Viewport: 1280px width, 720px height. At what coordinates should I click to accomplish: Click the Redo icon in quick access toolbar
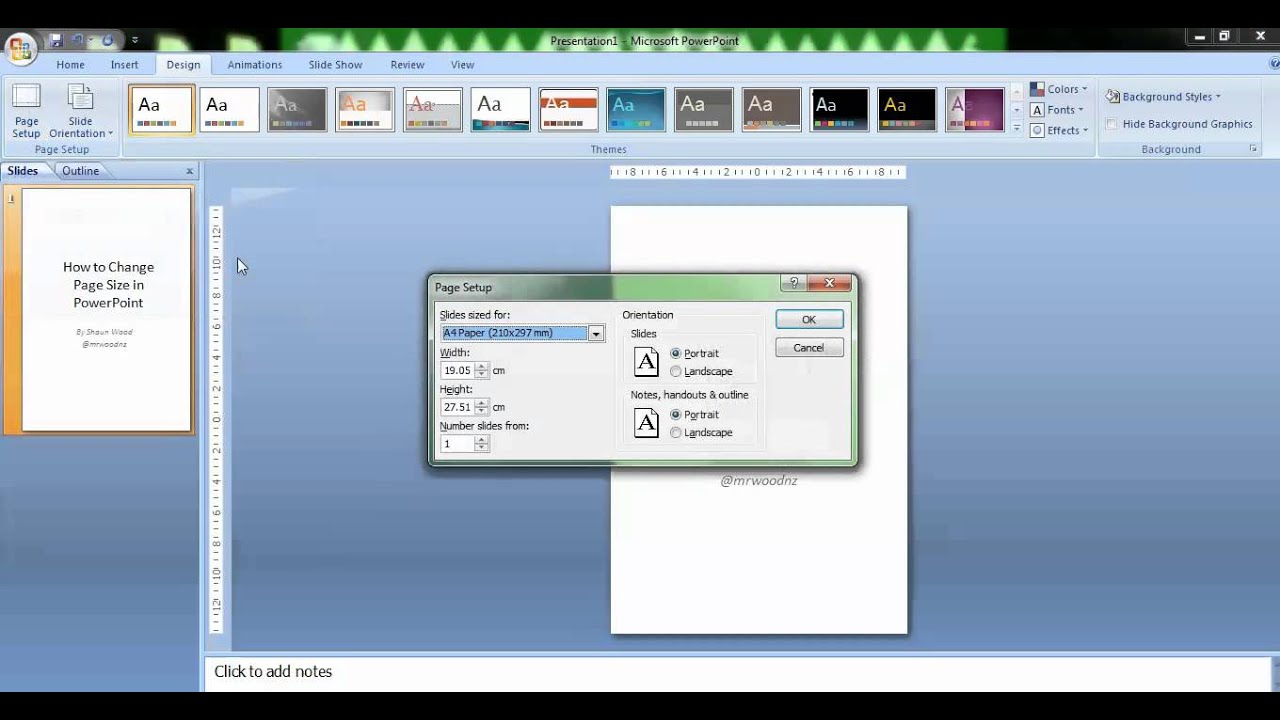[x=107, y=41]
